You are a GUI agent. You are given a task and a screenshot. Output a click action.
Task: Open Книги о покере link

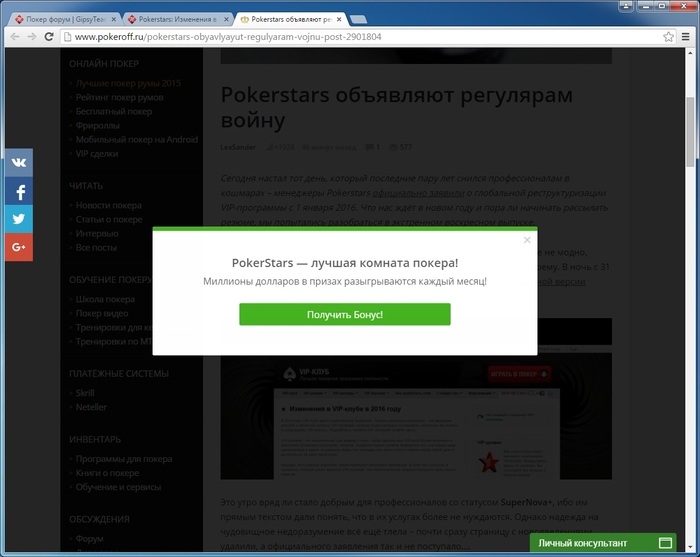click(107, 473)
